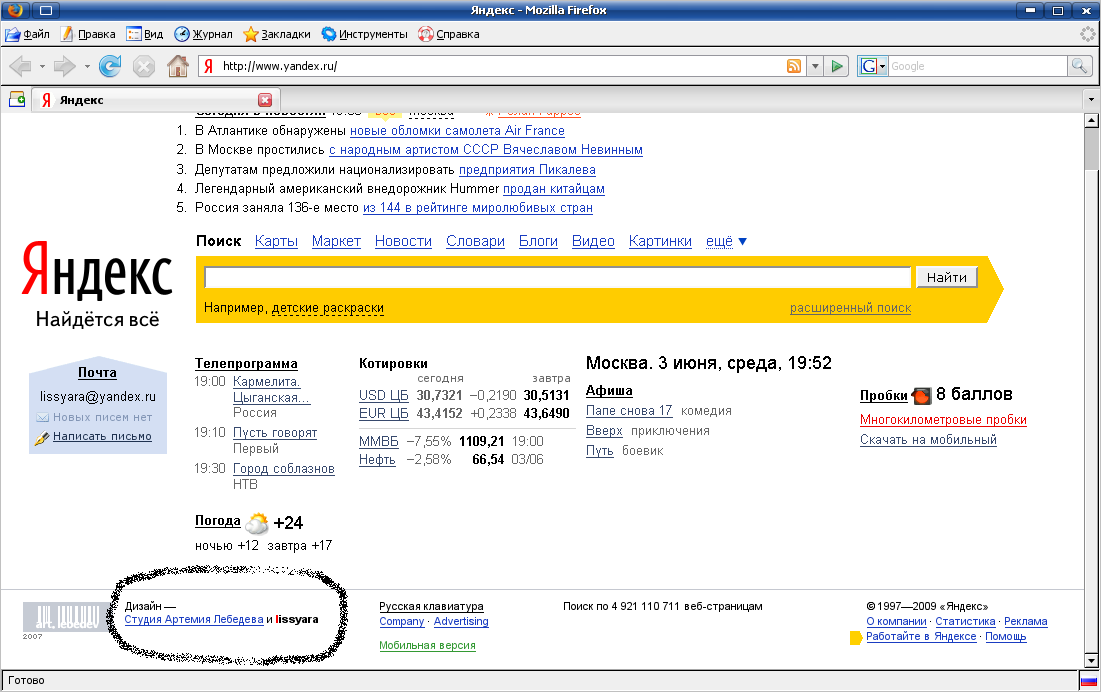Open the Закладки menu

(277, 34)
